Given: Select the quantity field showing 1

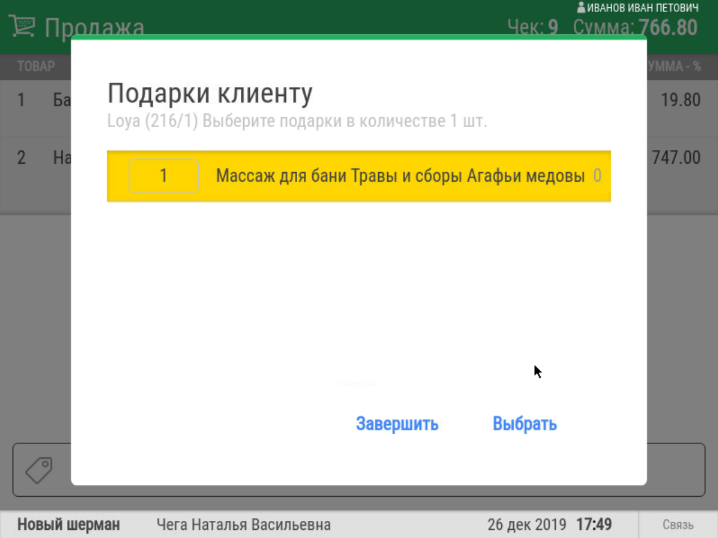Looking at the screenshot, I should [x=163, y=176].
